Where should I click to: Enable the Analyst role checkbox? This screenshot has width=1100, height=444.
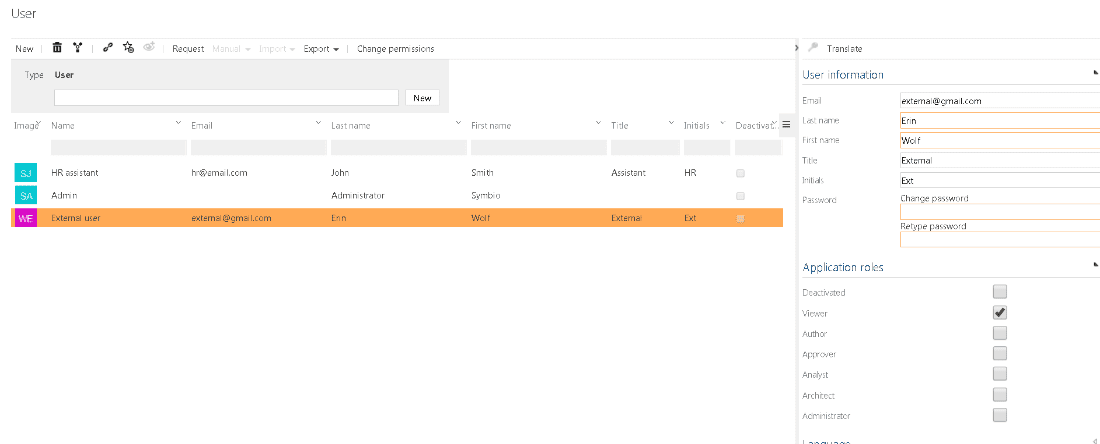click(1000, 374)
